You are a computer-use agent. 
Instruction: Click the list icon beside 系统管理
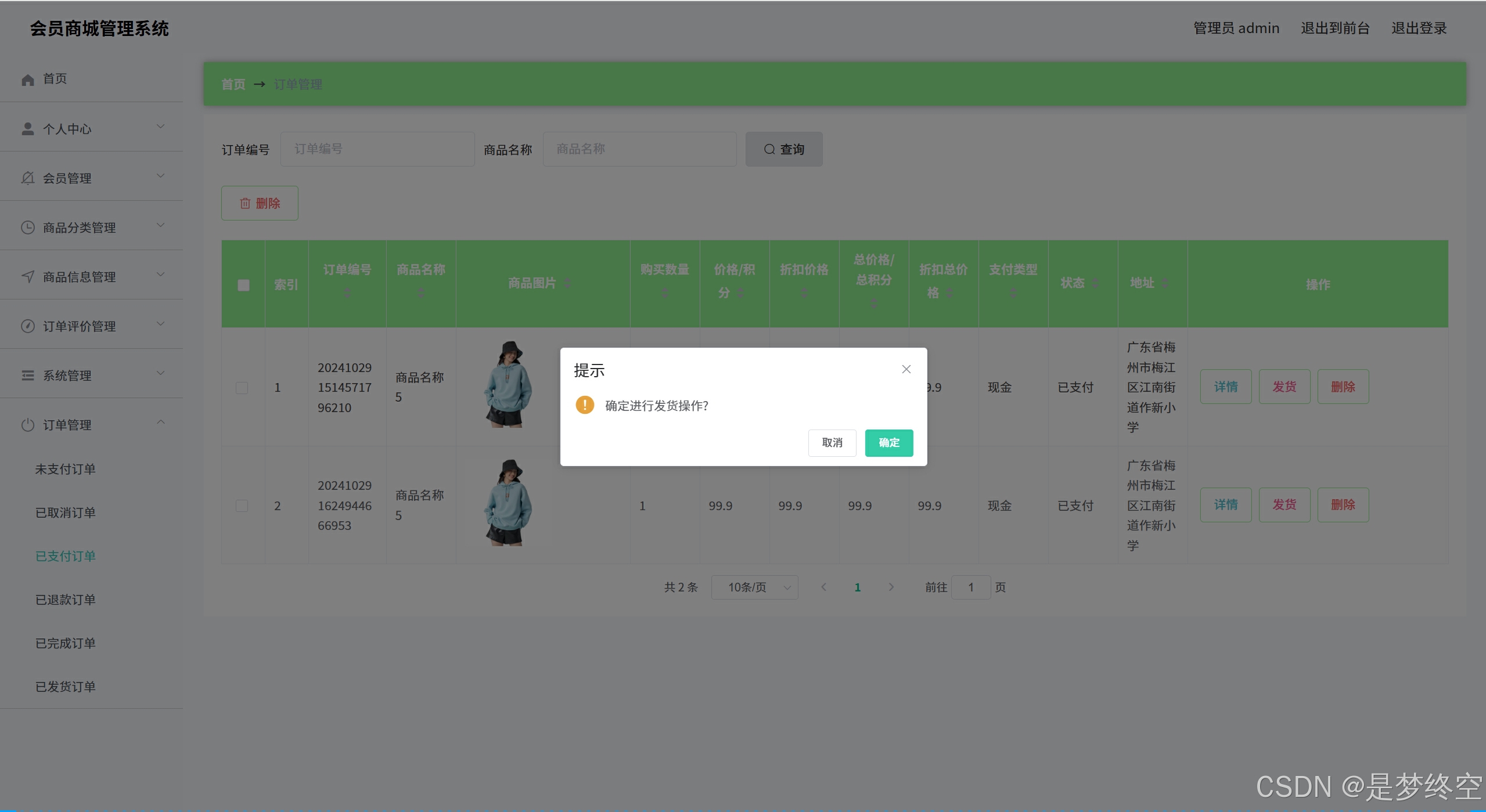(x=28, y=376)
